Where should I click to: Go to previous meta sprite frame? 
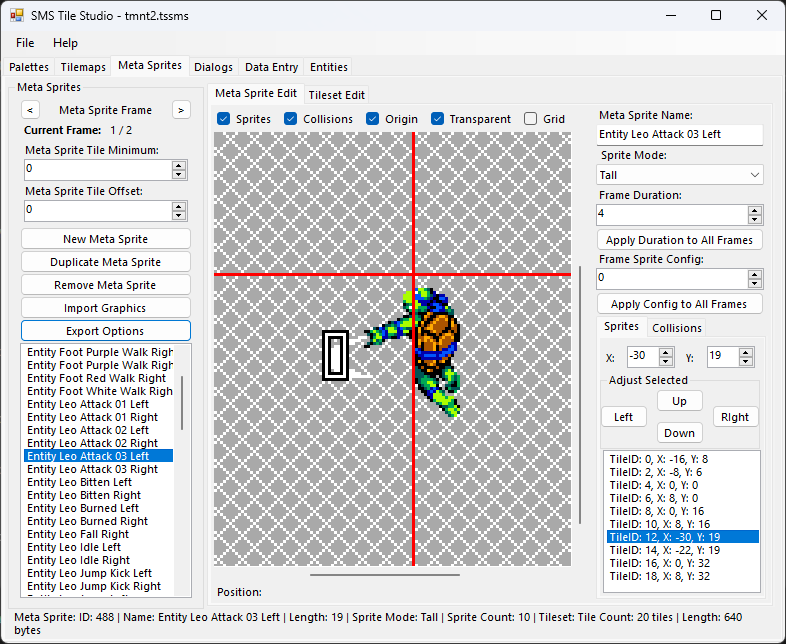(x=31, y=110)
